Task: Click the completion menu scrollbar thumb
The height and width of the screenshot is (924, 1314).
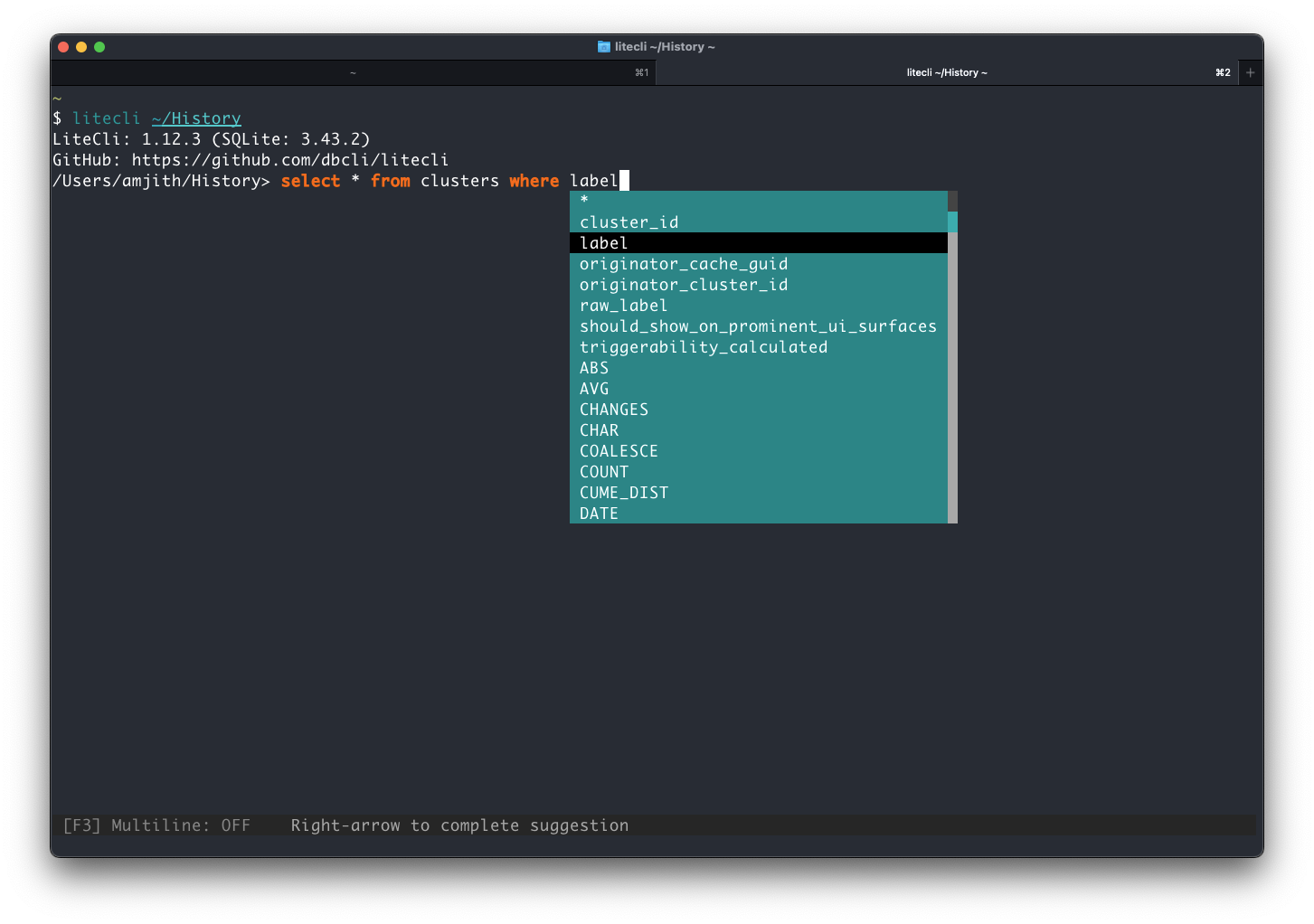Action: point(952,222)
